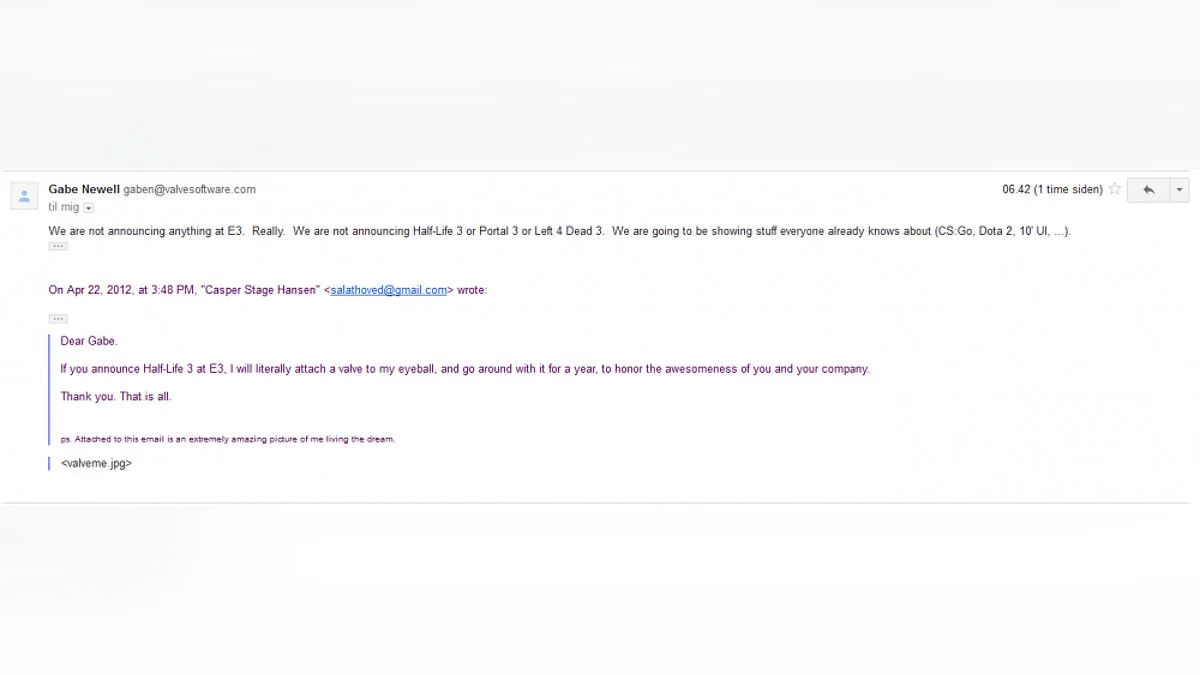Click the "Casper Stage Hansen" name
The width and height of the screenshot is (1200, 675).
(260, 290)
